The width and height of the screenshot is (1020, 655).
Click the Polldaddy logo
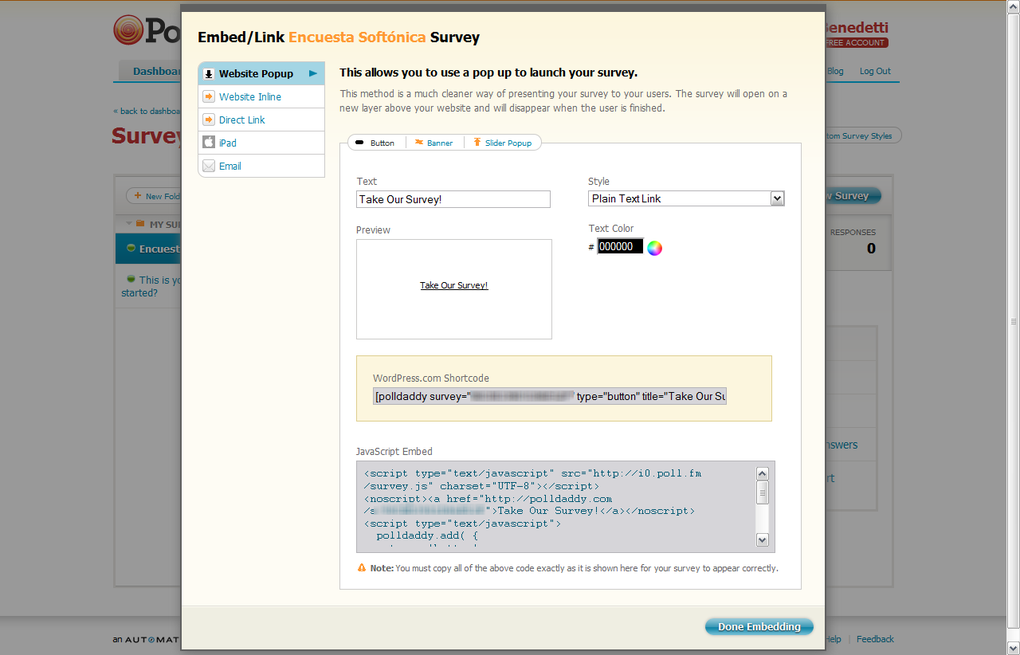[130, 30]
